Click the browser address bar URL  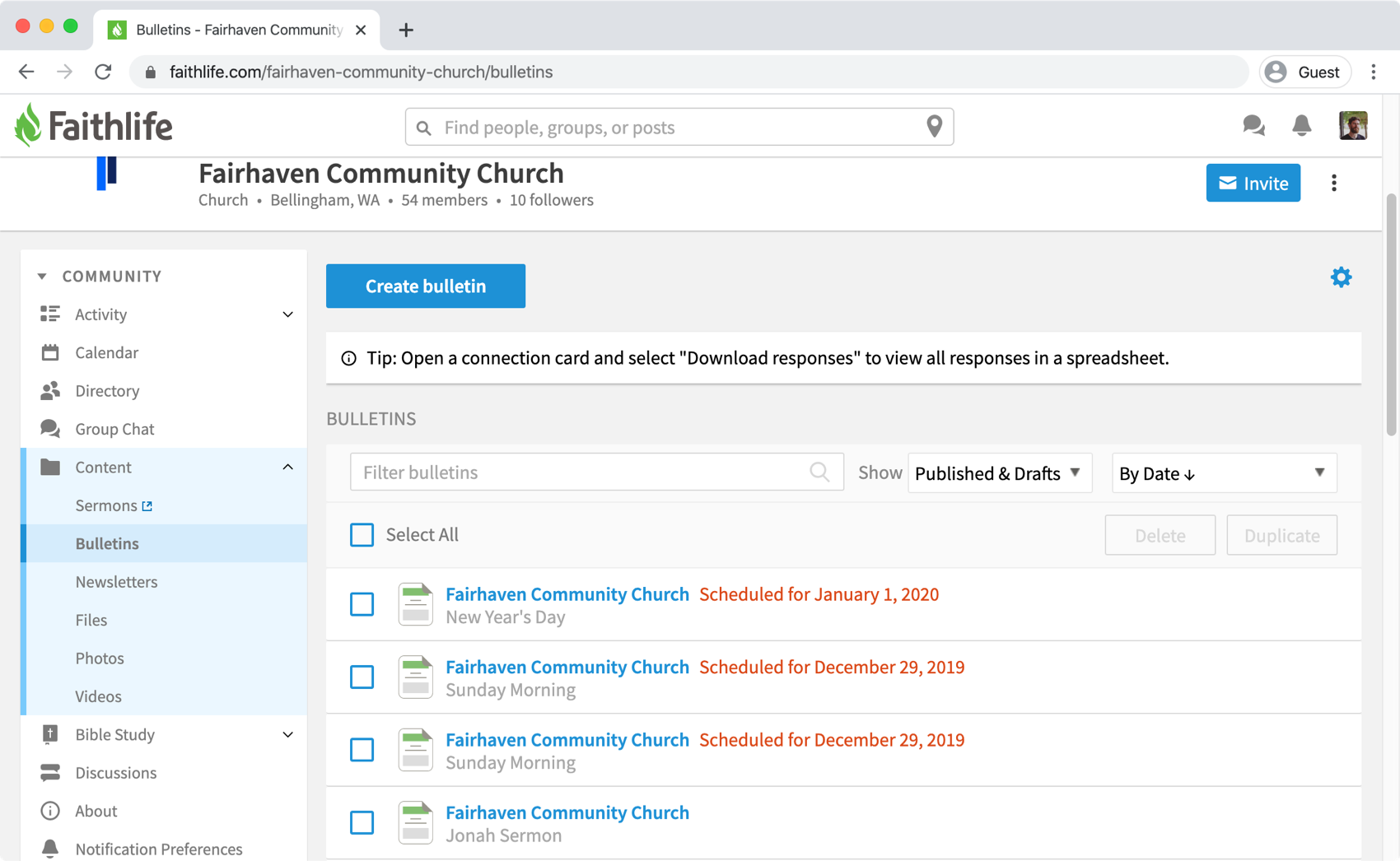point(361,72)
